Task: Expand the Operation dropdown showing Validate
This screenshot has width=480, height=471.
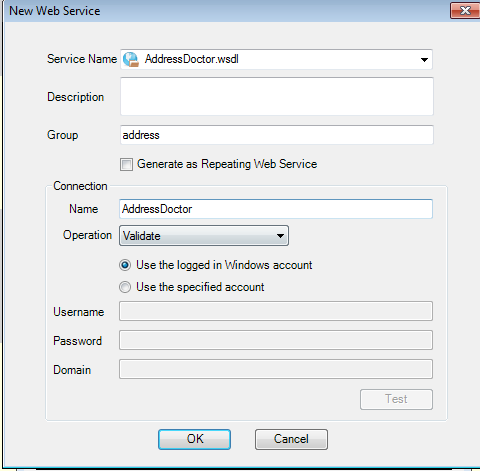Action: pos(204,236)
